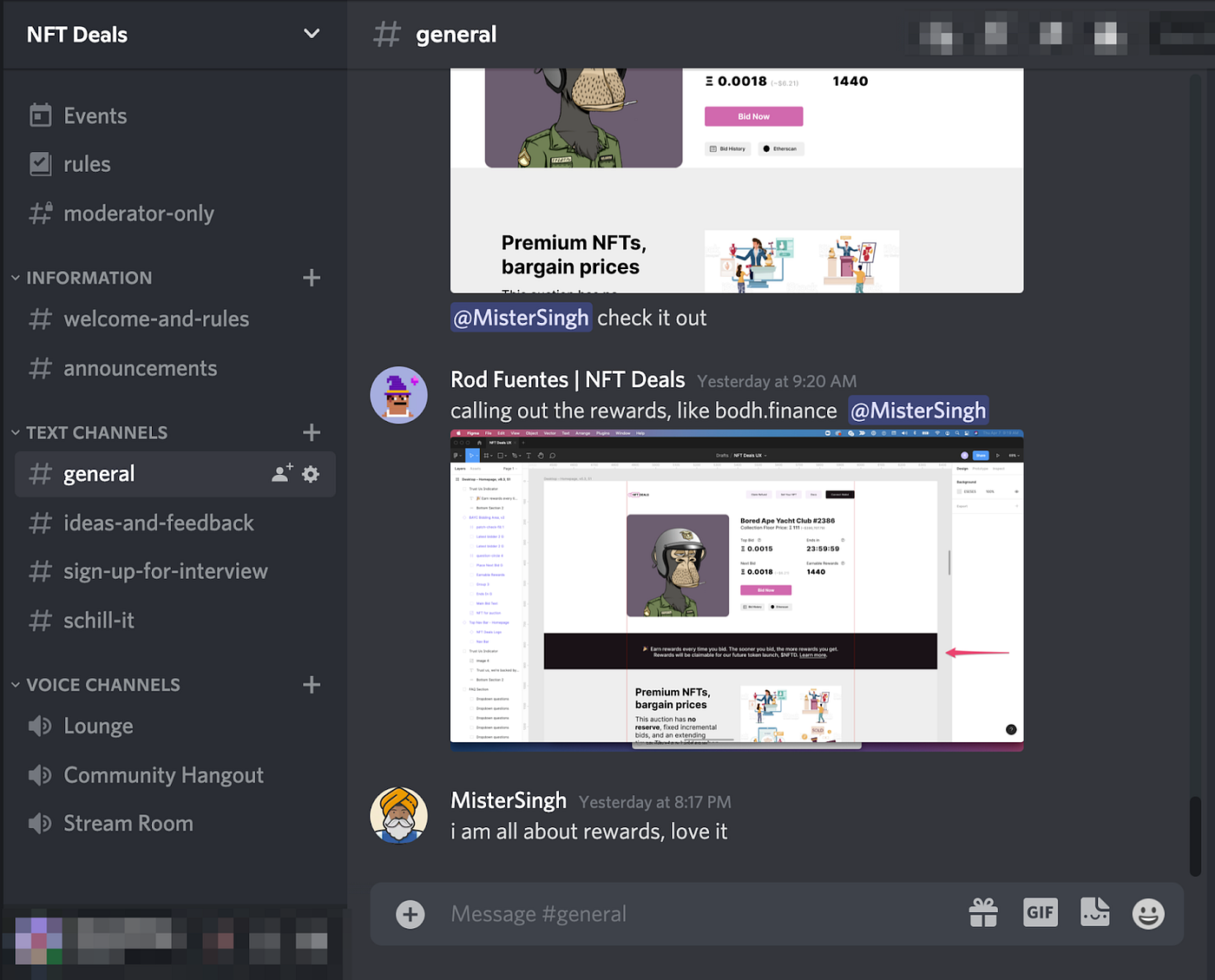Screen dimensions: 1215x980
Task: Click the calendar icon beside Events
Action: tap(40, 115)
